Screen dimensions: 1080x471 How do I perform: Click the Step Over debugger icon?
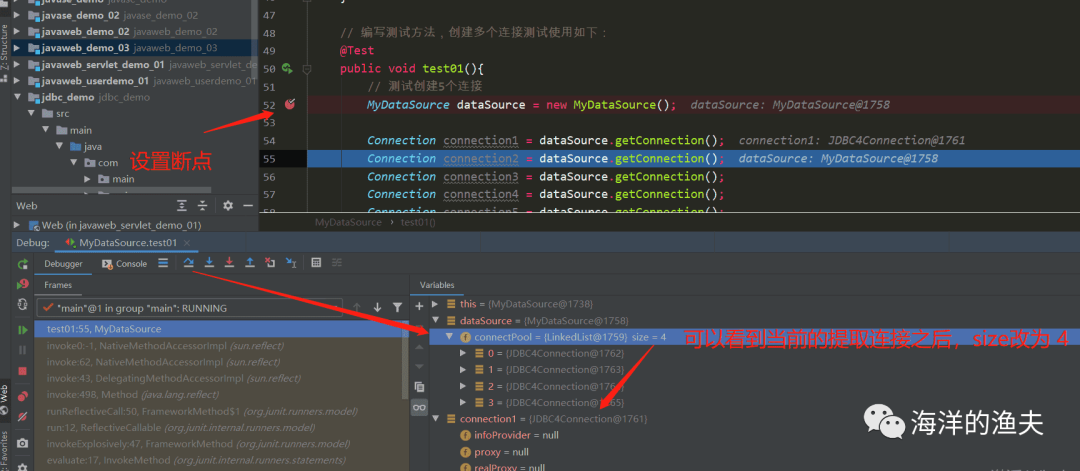189,262
